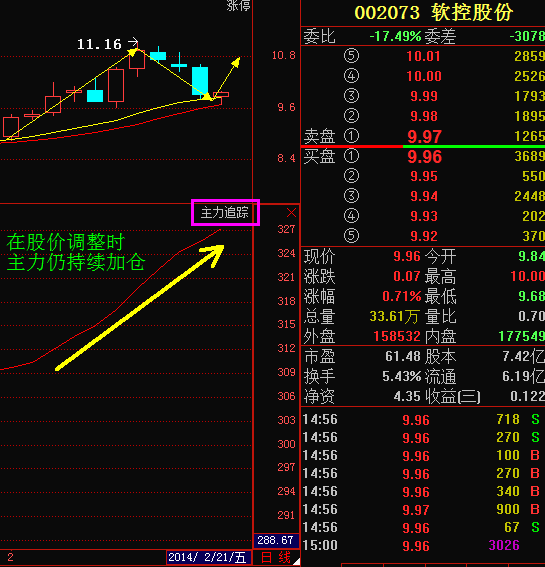Click the 主力追踪 indicator label
Viewport: 545px width, 567px height.
coord(225,212)
